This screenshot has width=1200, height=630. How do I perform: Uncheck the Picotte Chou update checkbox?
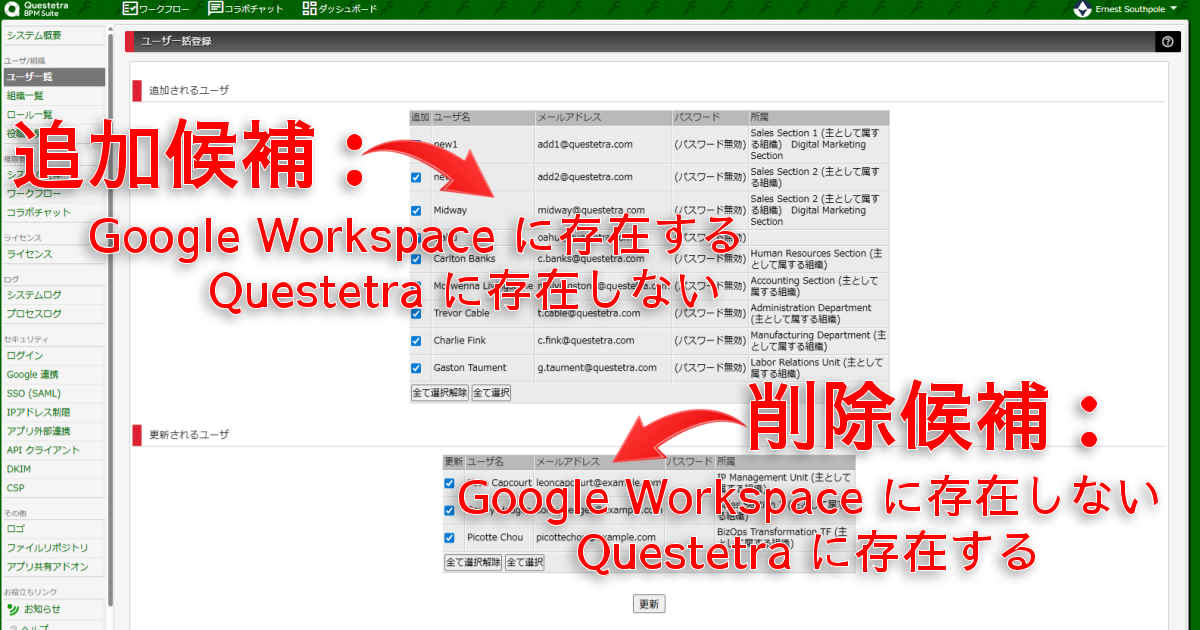pyautogui.click(x=450, y=538)
